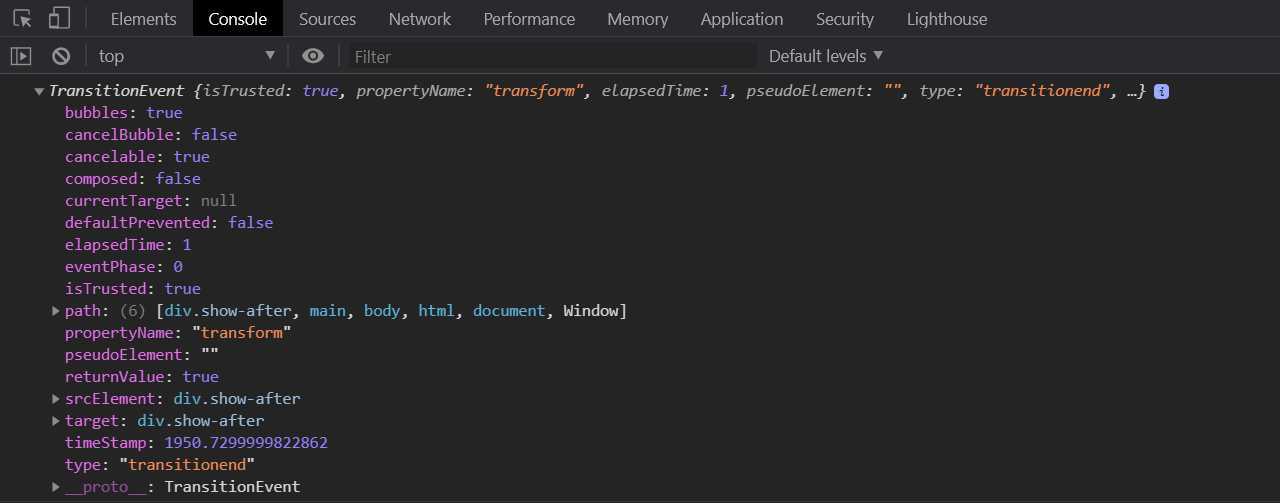Clear the console with the ban icon
1280x503 pixels.
pos(61,56)
